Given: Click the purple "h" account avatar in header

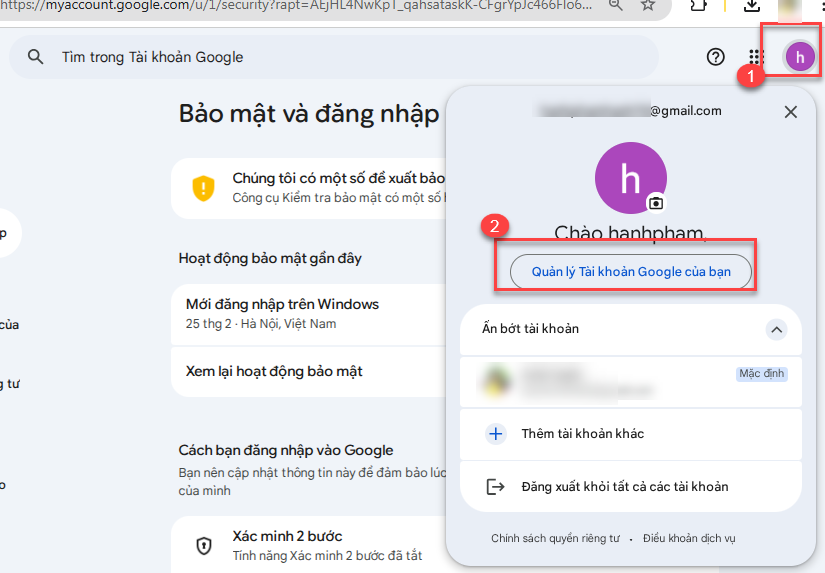Looking at the screenshot, I should [x=799, y=57].
